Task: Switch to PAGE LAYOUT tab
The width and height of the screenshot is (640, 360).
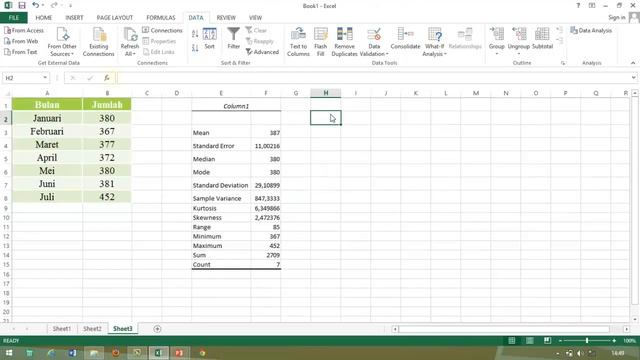Action: coord(115,18)
